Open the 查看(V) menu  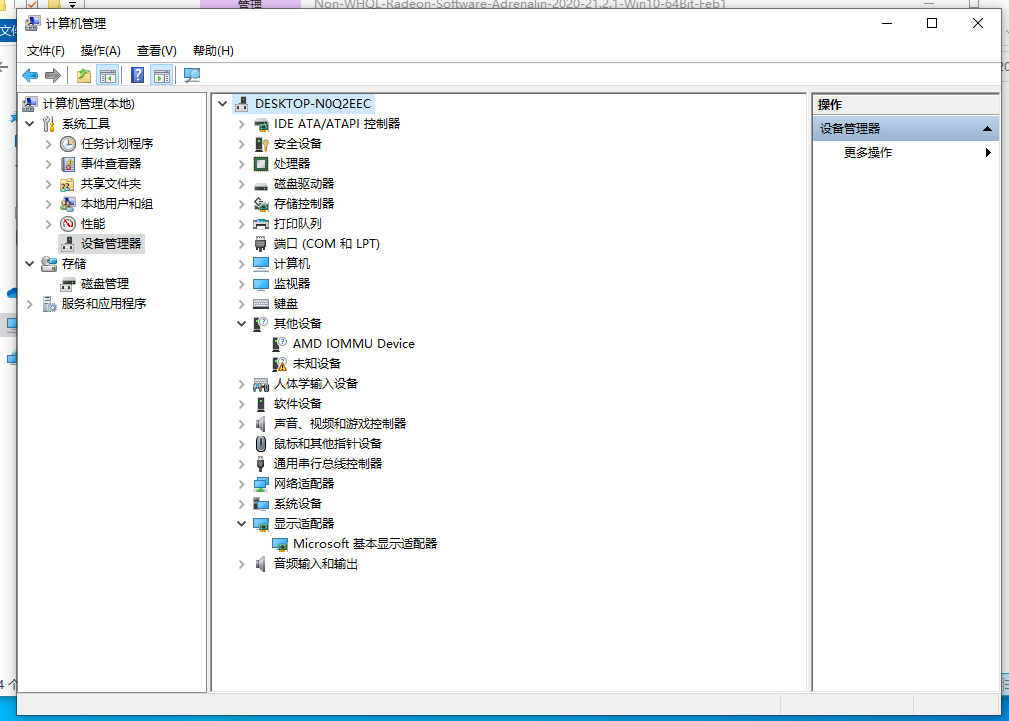[x=156, y=51]
